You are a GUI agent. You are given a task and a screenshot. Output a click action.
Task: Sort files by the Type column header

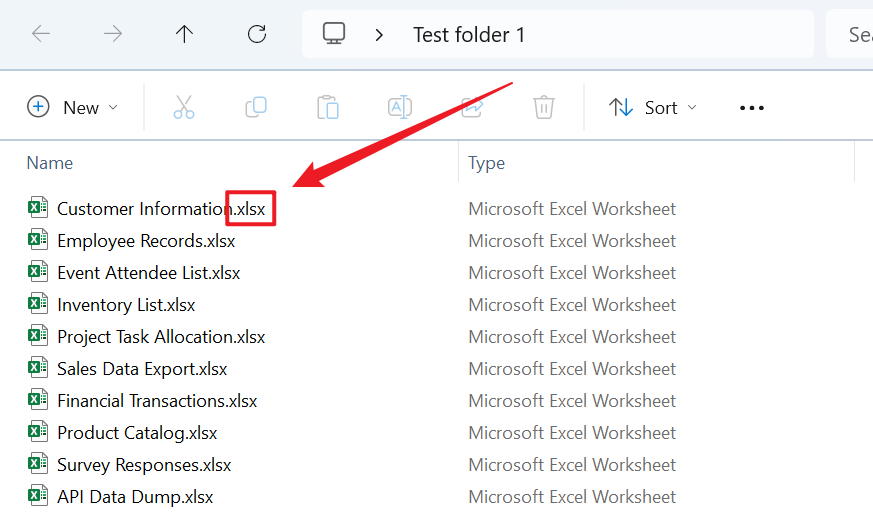486,163
